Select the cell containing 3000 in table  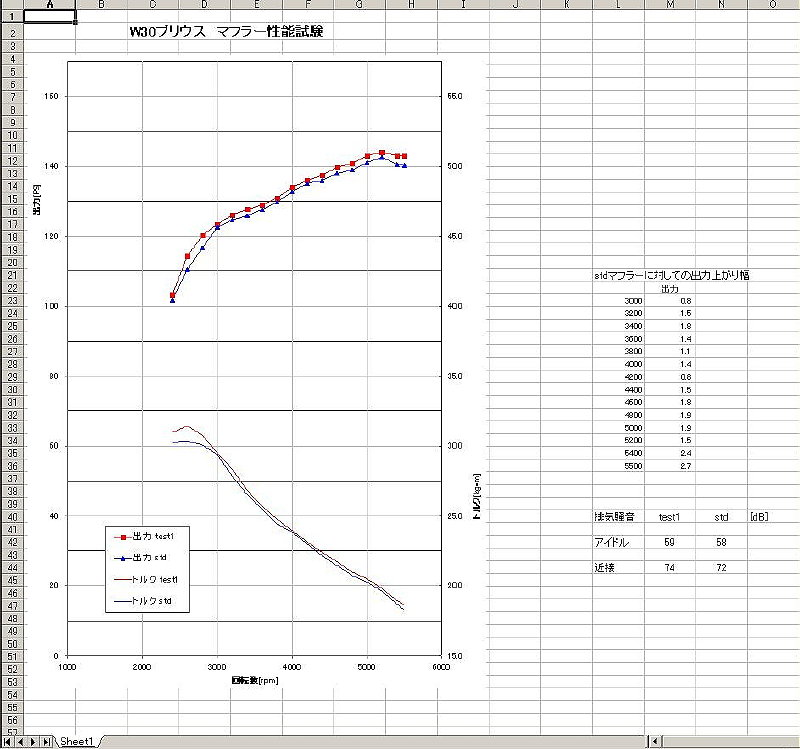[x=618, y=301]
